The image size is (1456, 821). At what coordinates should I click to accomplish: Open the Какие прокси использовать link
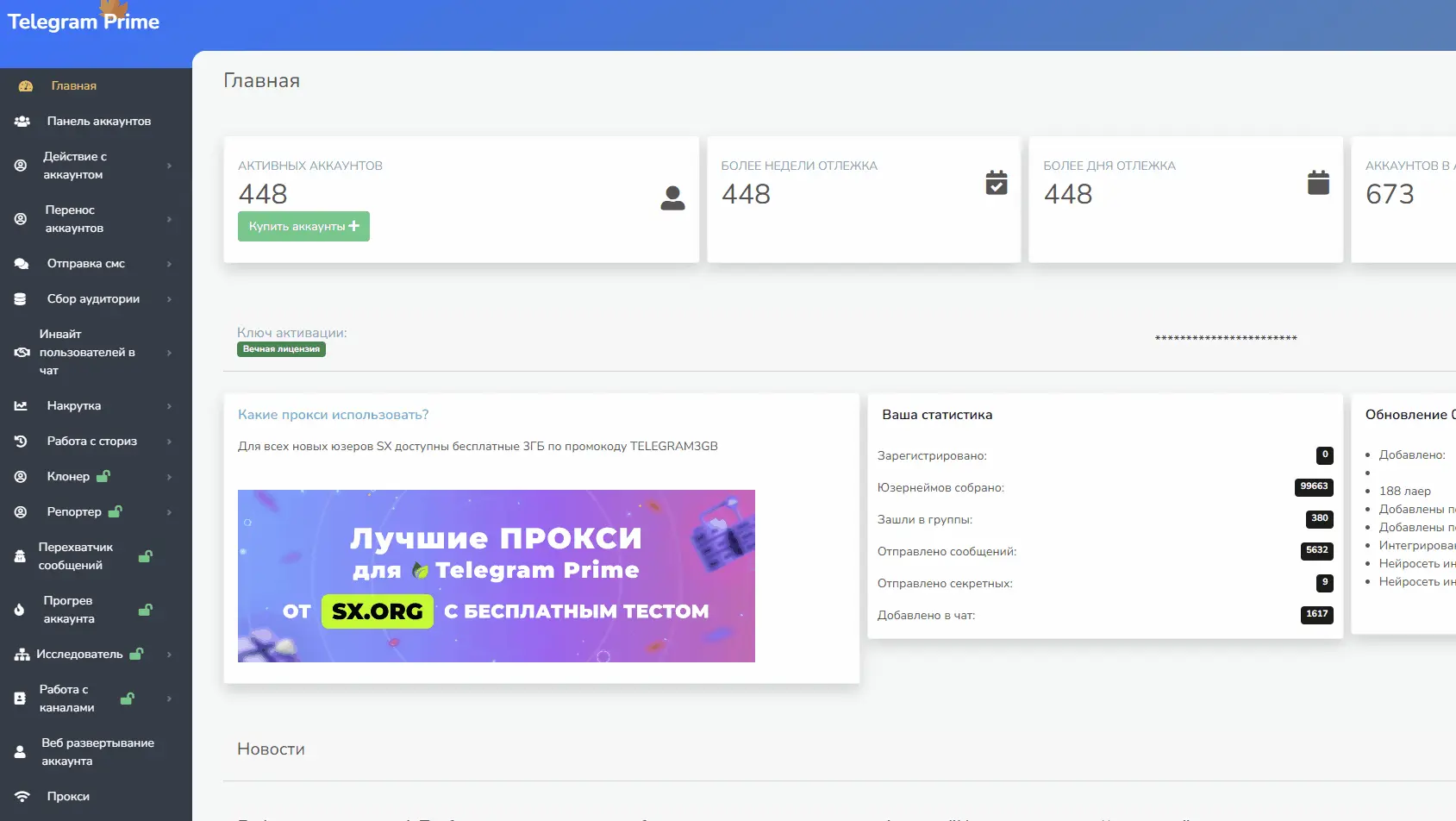(x=333, y=414)
